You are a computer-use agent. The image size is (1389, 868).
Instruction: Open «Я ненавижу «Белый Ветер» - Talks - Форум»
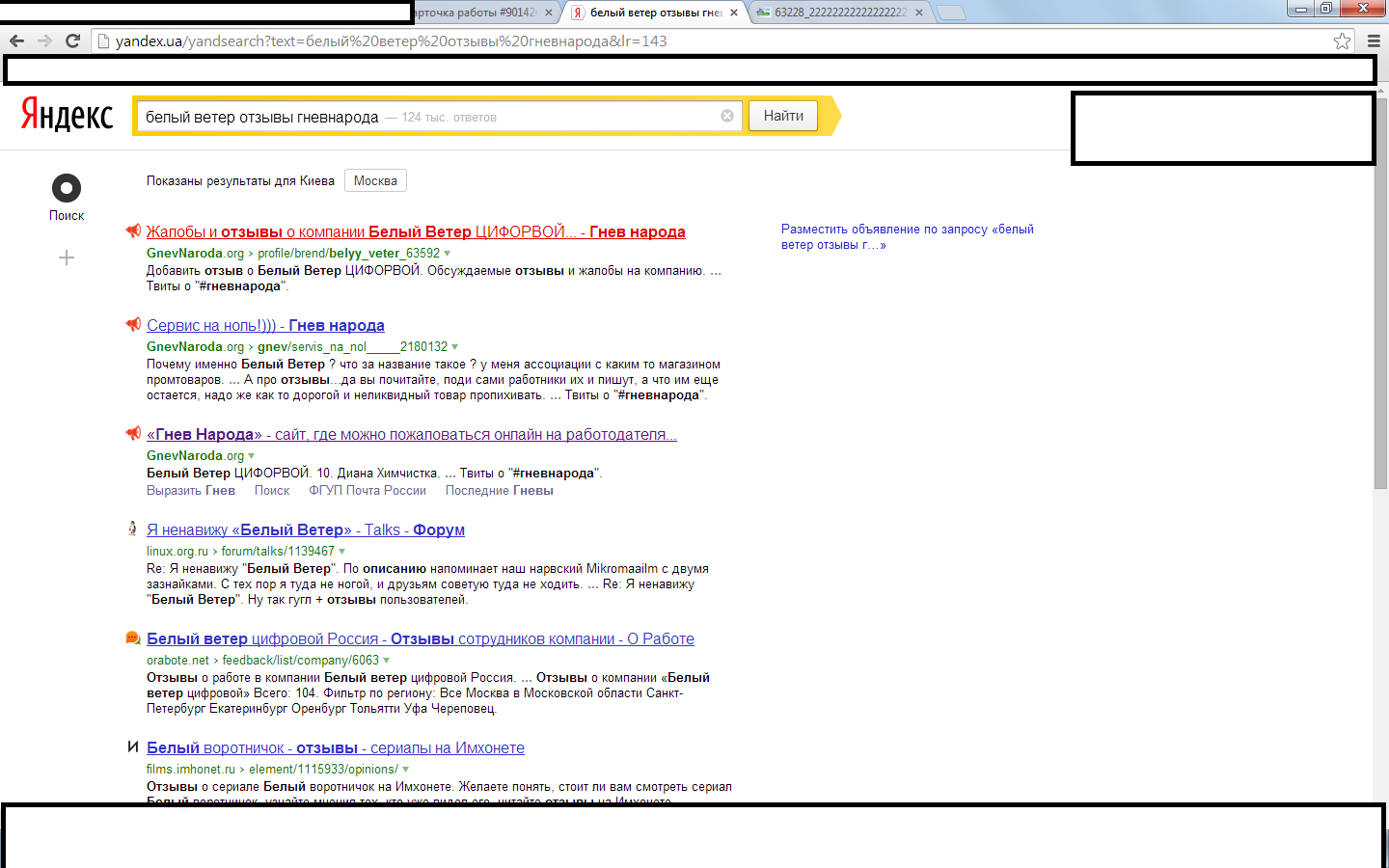tap(306, 529)
